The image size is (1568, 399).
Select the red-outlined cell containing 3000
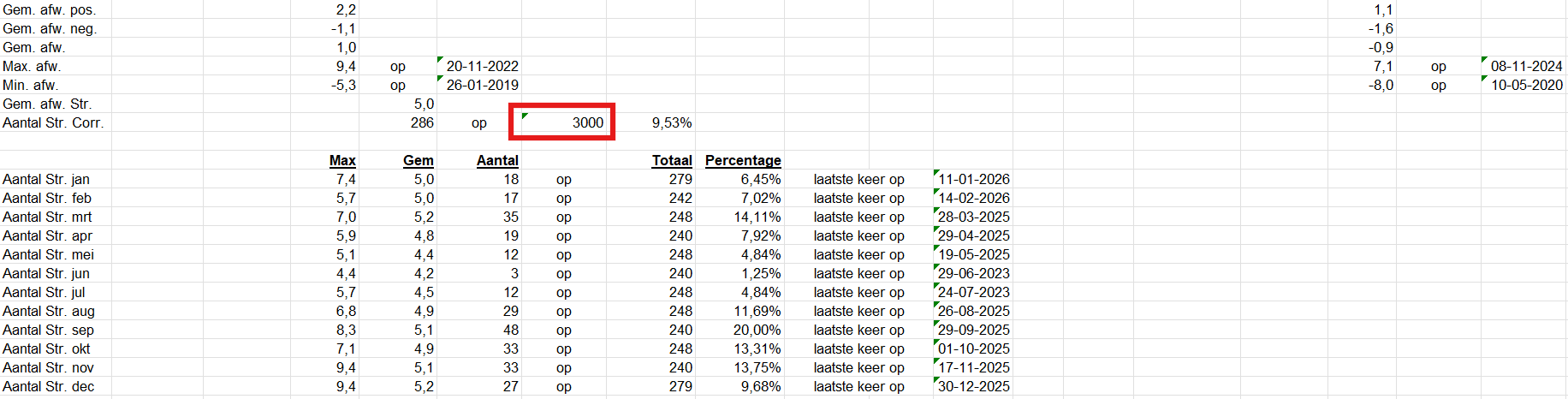coord(563,122)
